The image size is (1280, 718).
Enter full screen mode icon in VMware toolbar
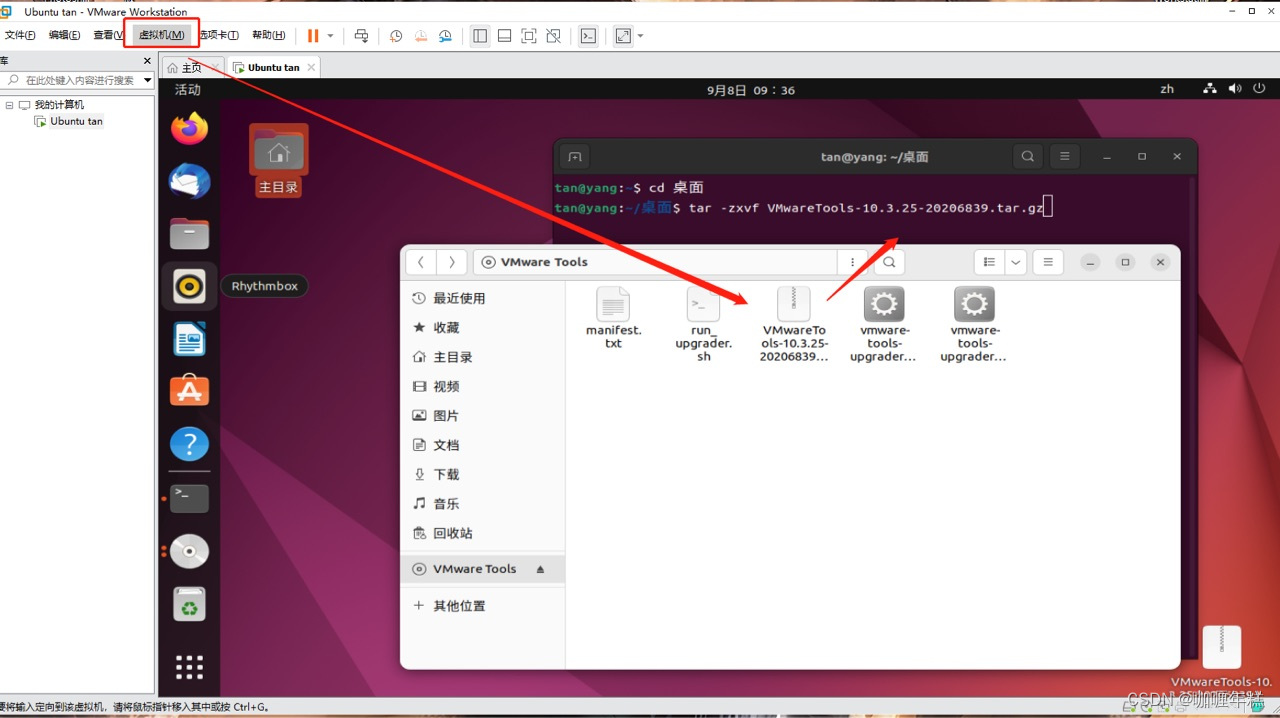[529, 36]
